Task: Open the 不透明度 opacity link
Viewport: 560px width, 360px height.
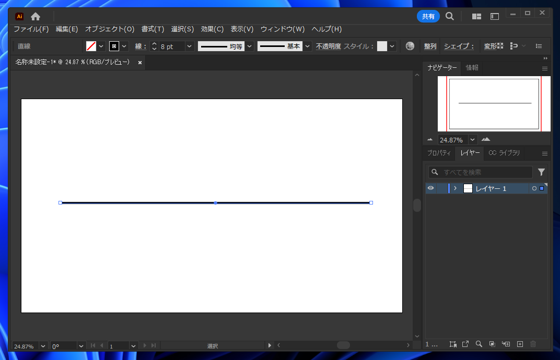Action: click(x=328, y=46)
